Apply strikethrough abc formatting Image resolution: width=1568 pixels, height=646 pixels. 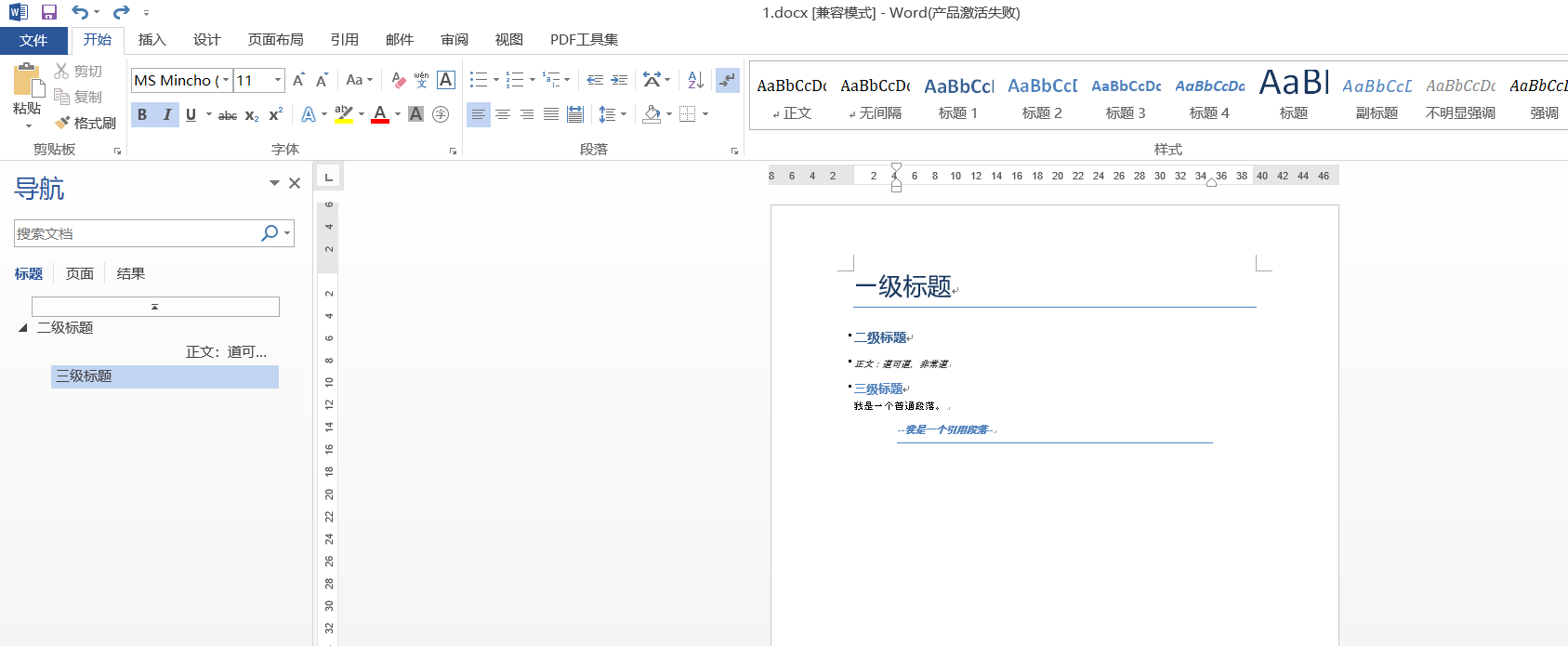coord(228,114)
